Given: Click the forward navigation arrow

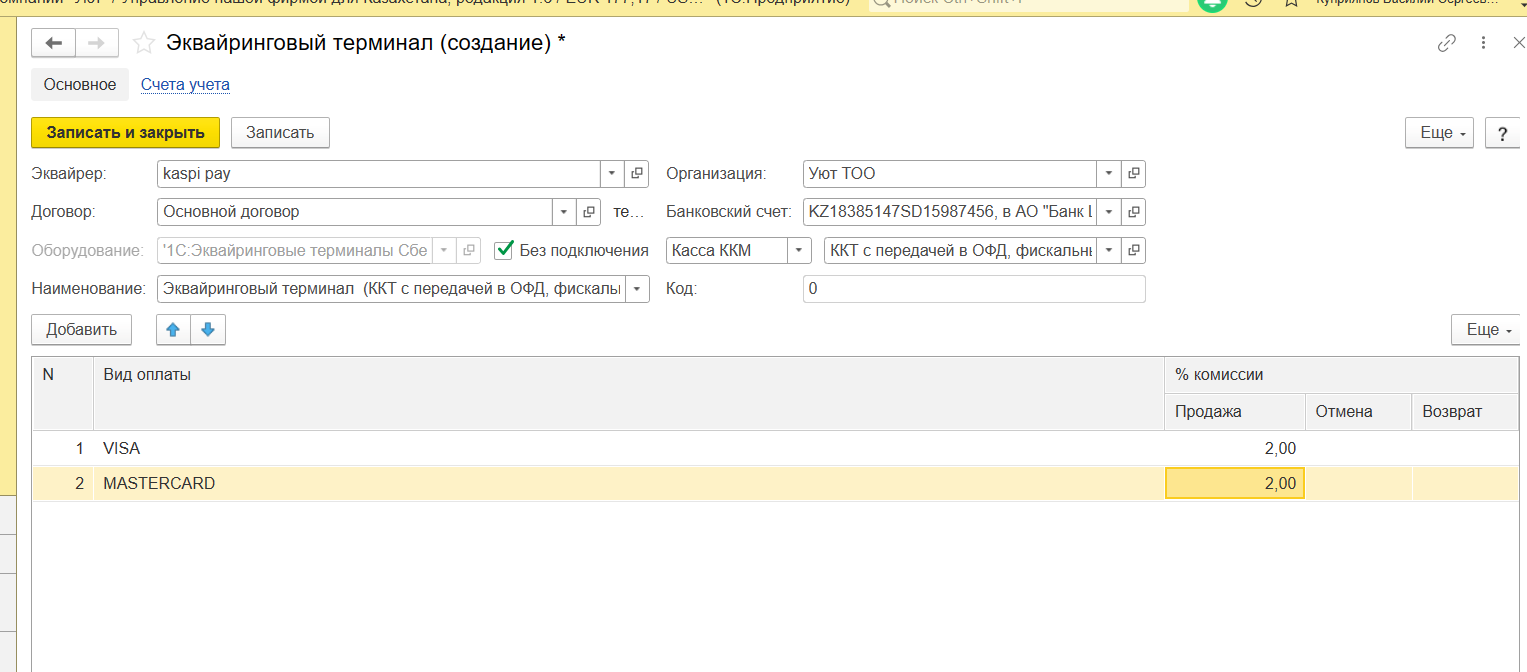Looking at the screenshot, I should tap(97, 43).
